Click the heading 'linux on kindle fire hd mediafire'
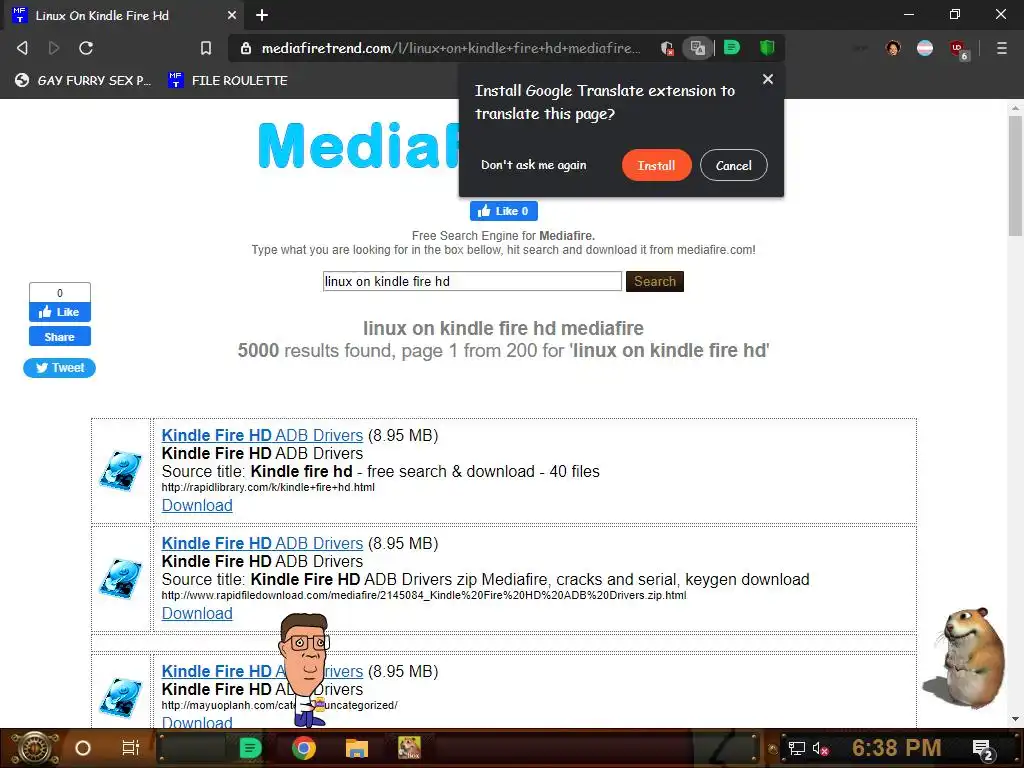 (504, 328)
